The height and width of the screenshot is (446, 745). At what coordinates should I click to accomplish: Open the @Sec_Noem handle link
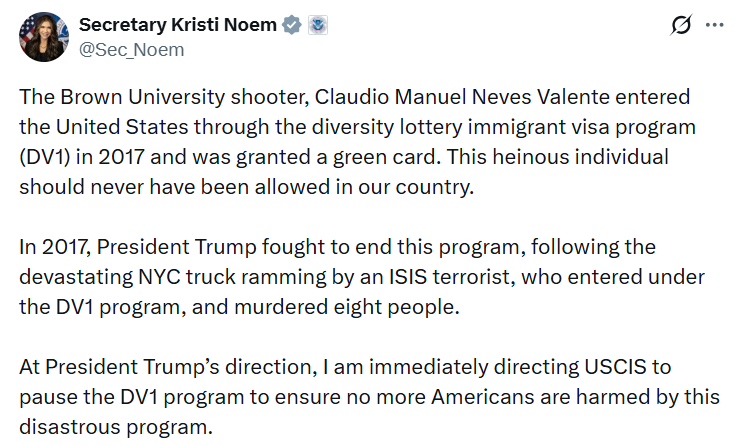coord(131,50)
